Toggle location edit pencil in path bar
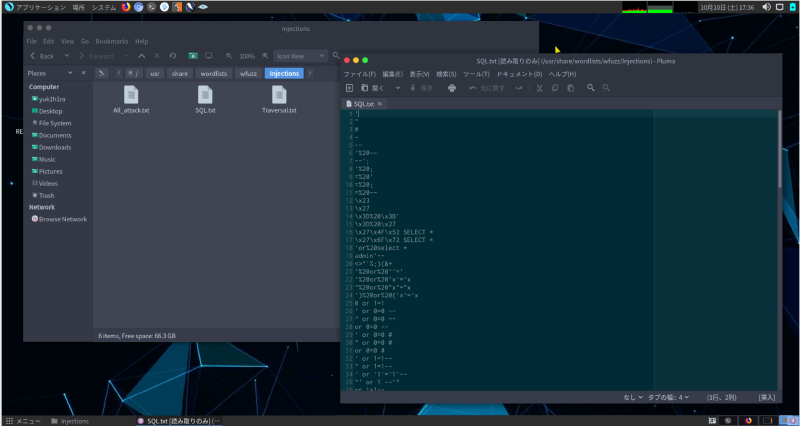The height and width of the screenshot is (426, 800). [103, 73]
